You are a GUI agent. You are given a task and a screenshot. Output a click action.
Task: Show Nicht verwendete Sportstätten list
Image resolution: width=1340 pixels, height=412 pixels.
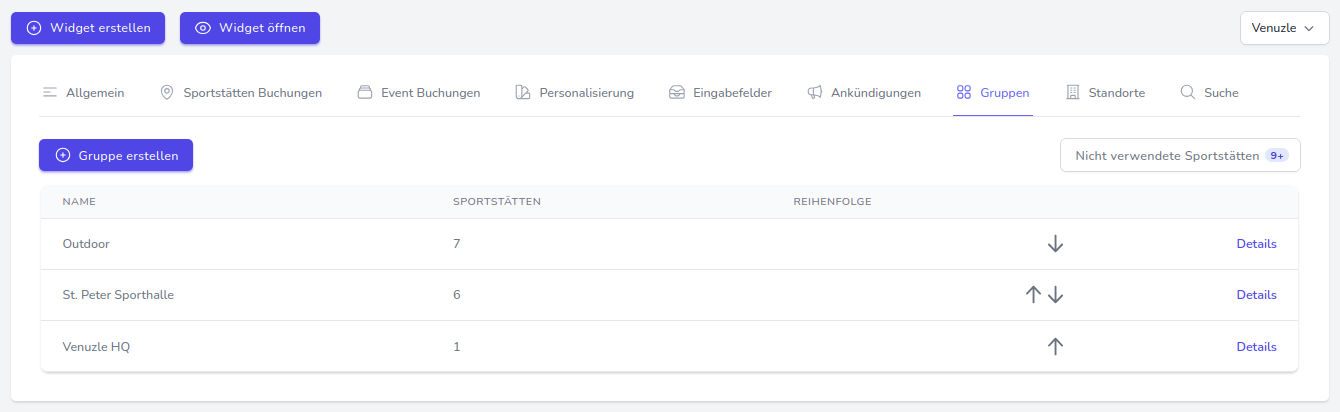[1180, 155]
